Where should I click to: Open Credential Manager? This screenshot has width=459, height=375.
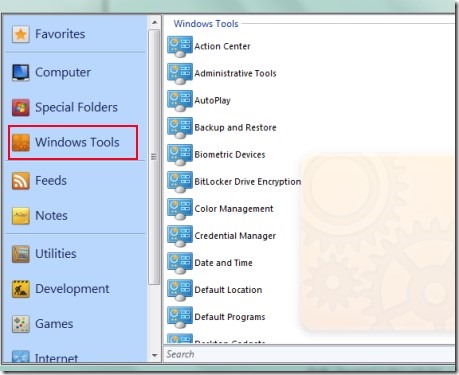[x=235, y=236]
